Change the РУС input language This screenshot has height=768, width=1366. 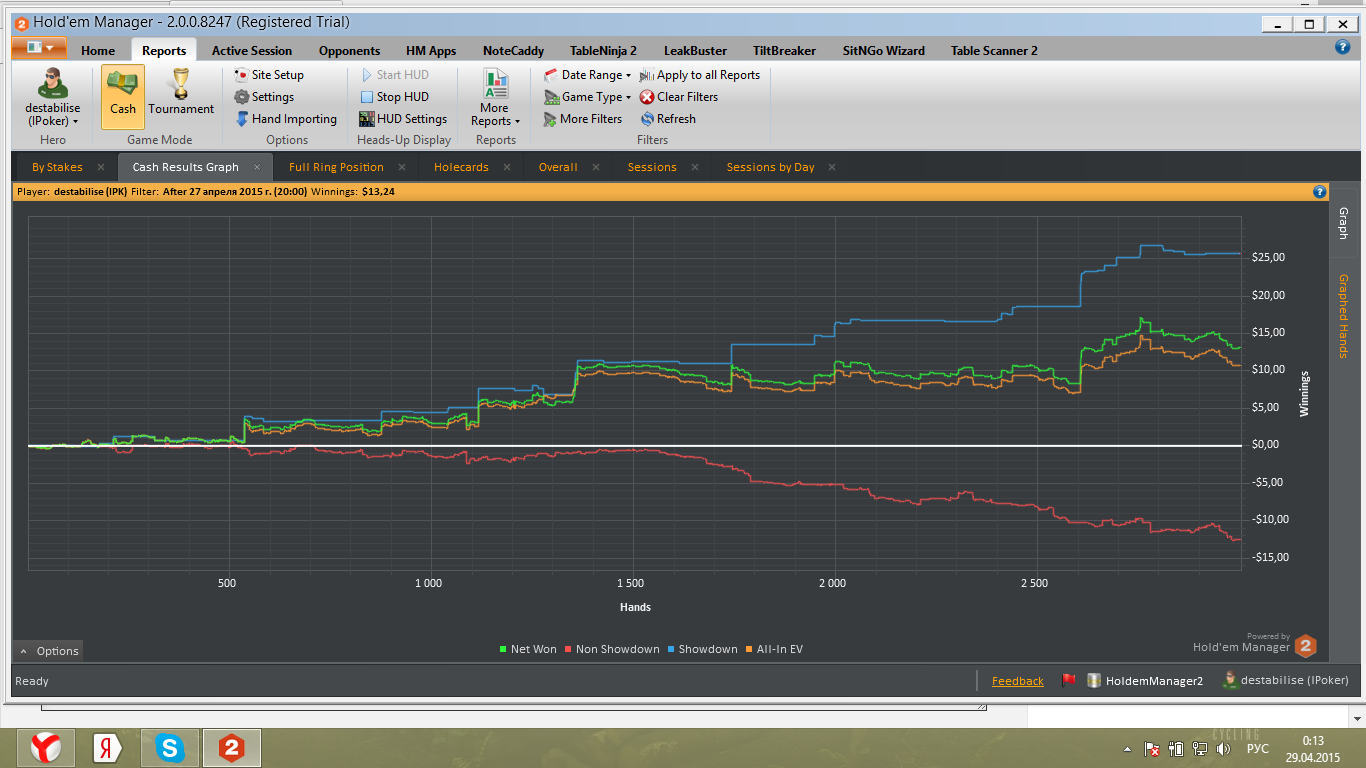tap(1258, 749)
